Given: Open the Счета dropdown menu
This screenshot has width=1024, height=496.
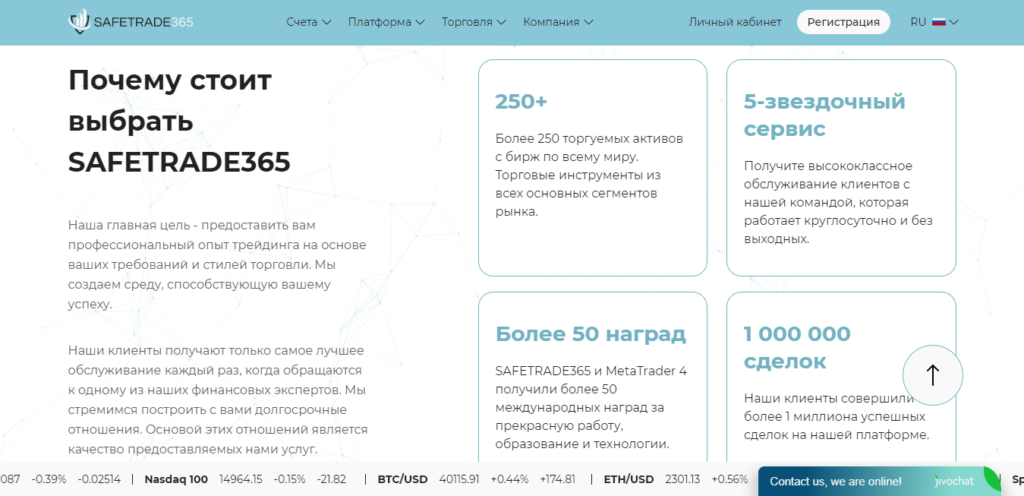Looking at the screenshot, I should point(308,22).
